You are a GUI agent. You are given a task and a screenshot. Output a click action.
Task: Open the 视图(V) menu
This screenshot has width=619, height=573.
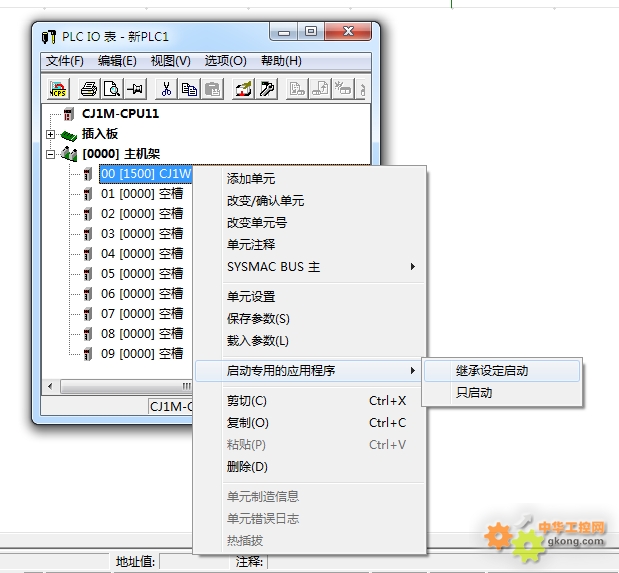click(171, 61)
